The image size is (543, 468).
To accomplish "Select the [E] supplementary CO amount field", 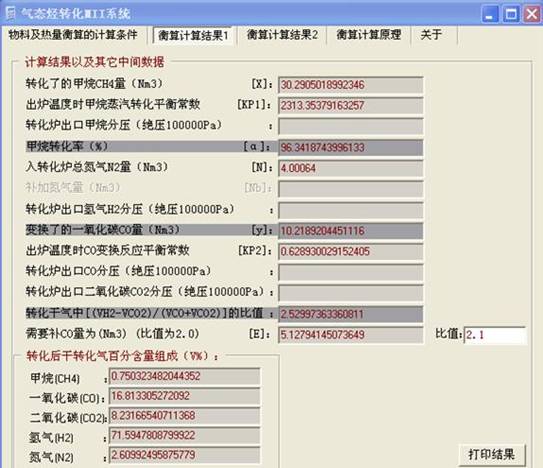I will tap(350, 335).
